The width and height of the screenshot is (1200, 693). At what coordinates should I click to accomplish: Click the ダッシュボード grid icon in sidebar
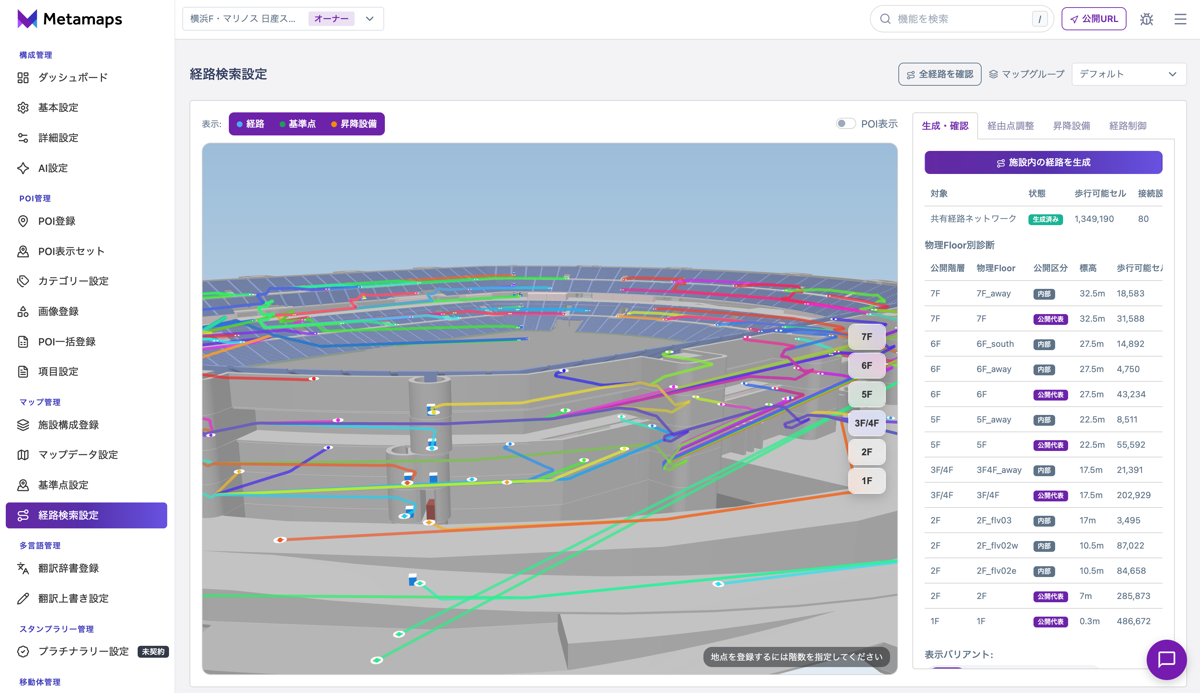click(23, 77)
